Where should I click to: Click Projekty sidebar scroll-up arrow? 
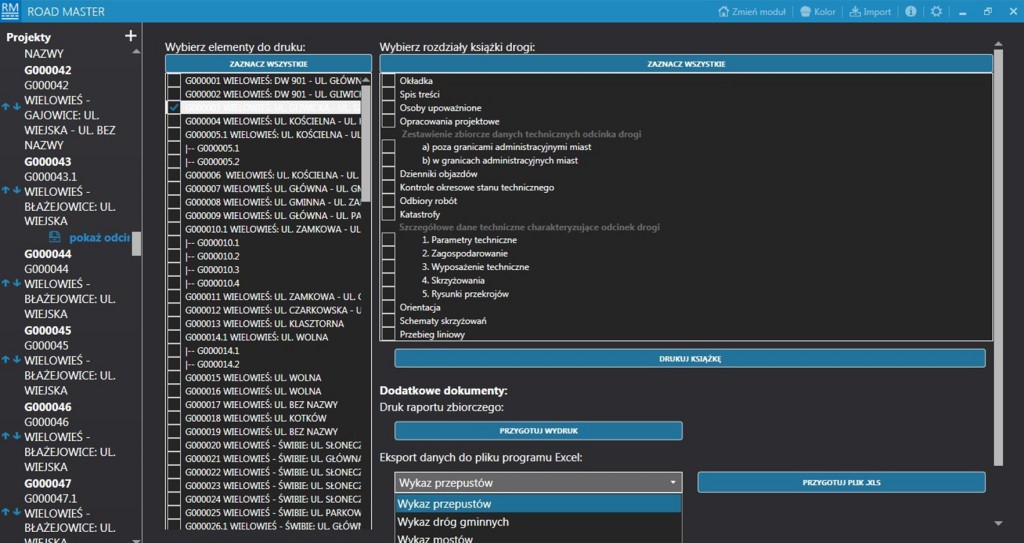pyautogui.click(x=136, y=52)
